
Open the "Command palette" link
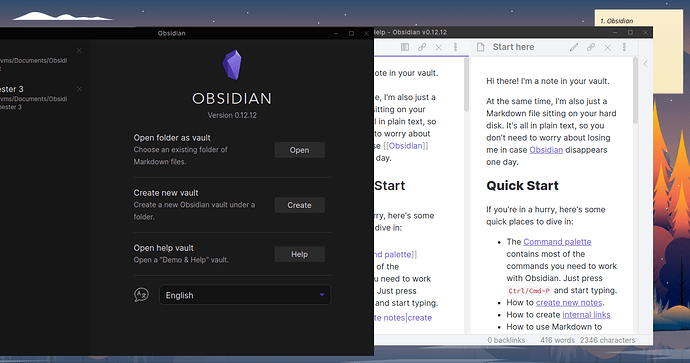(x=557, y=242)
